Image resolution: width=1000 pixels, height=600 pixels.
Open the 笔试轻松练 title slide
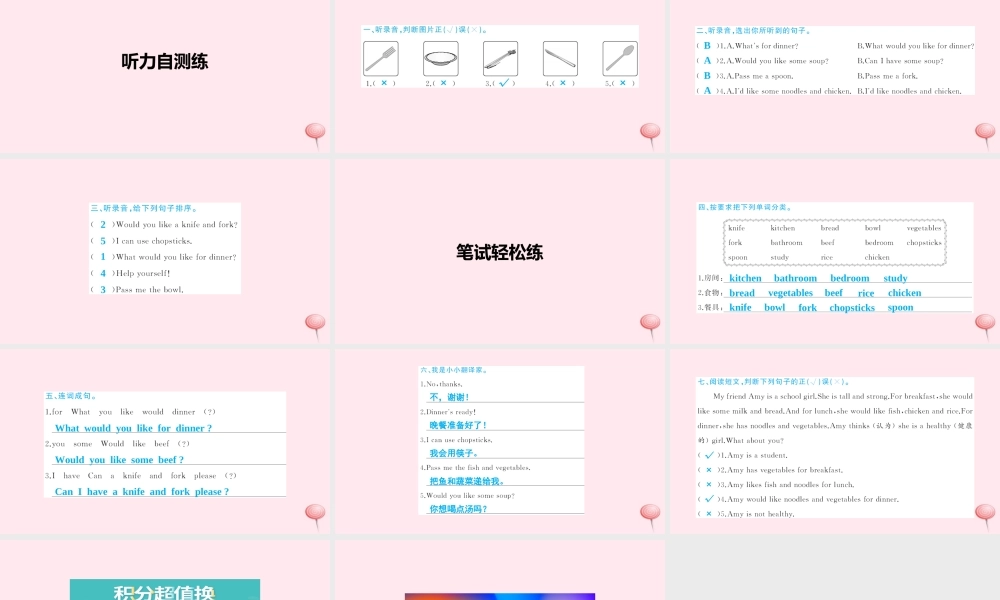[499, 253]
